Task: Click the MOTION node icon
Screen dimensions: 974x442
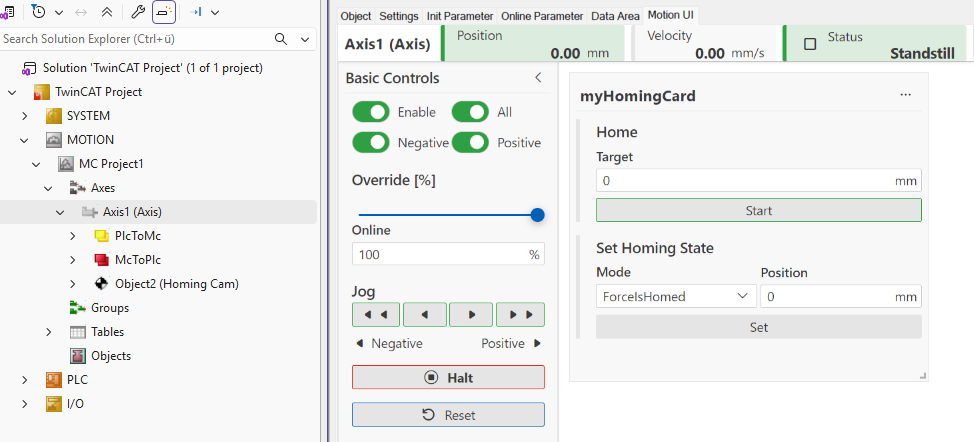Action: point(54,140)
